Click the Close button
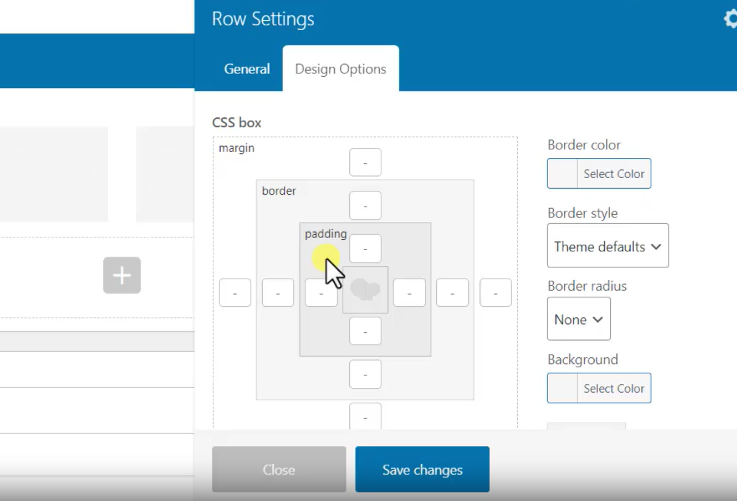Screen dimensions: 737x501 pyautogui.click(x=279, y=470)
